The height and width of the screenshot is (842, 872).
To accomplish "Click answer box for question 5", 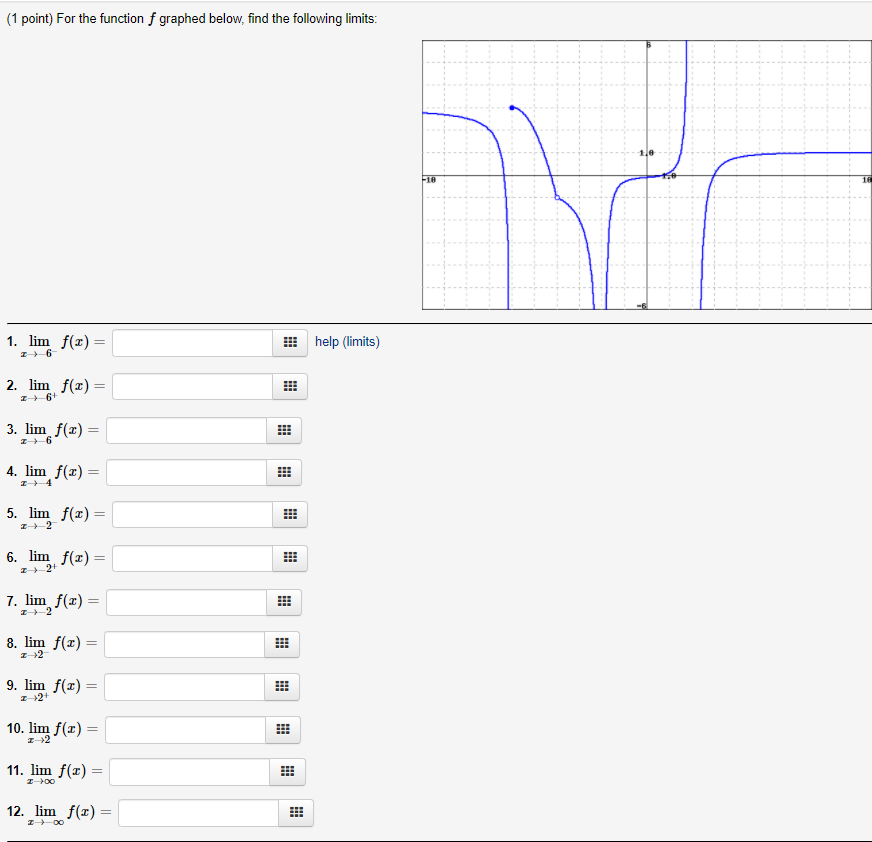I will tap(191, 514).
